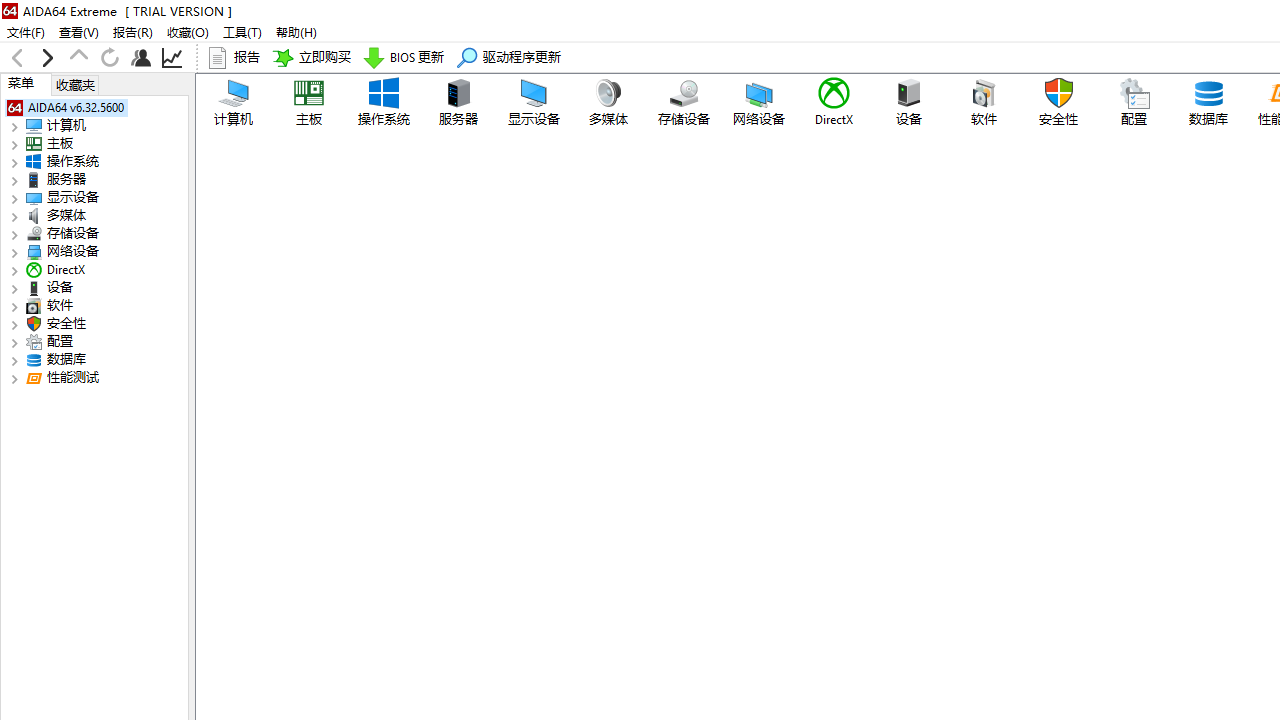Expand the 服务器 tree node
1280x720 pixels.
click(14, 181)
